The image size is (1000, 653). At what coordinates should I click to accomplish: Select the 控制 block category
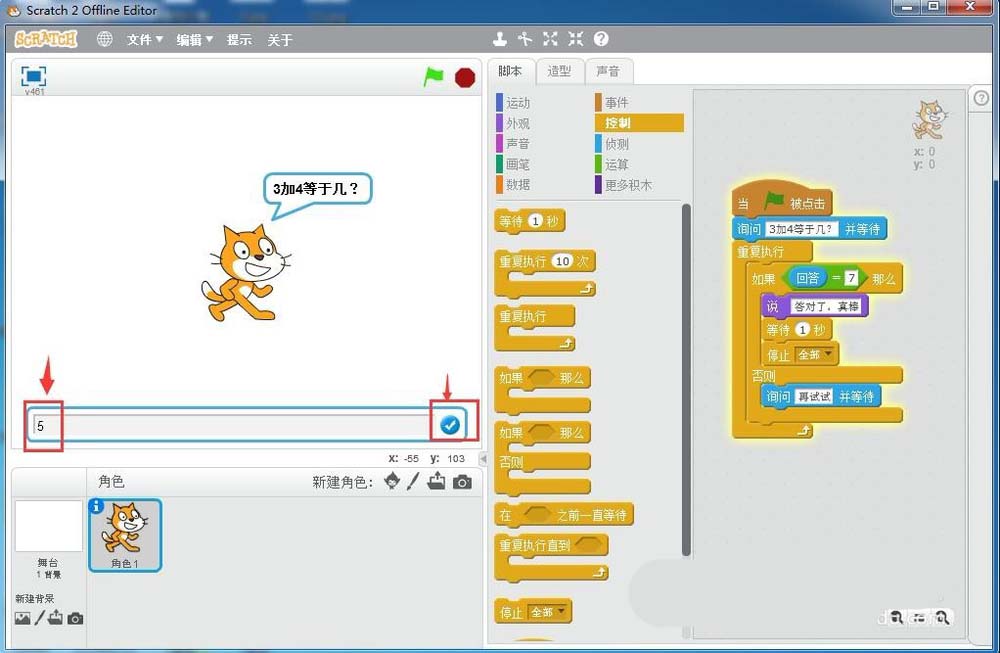[x=639, y=123]
